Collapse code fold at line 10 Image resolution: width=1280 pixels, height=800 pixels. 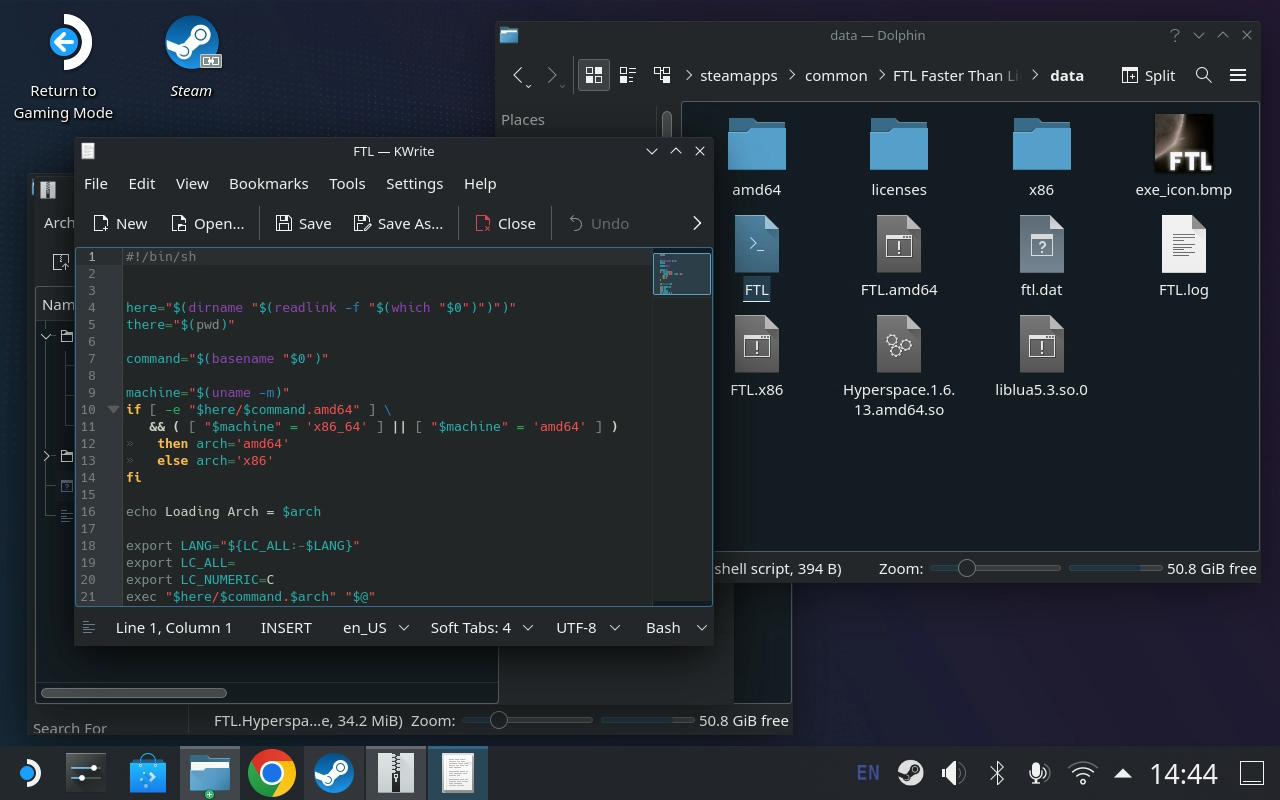(x=112, y=409)
